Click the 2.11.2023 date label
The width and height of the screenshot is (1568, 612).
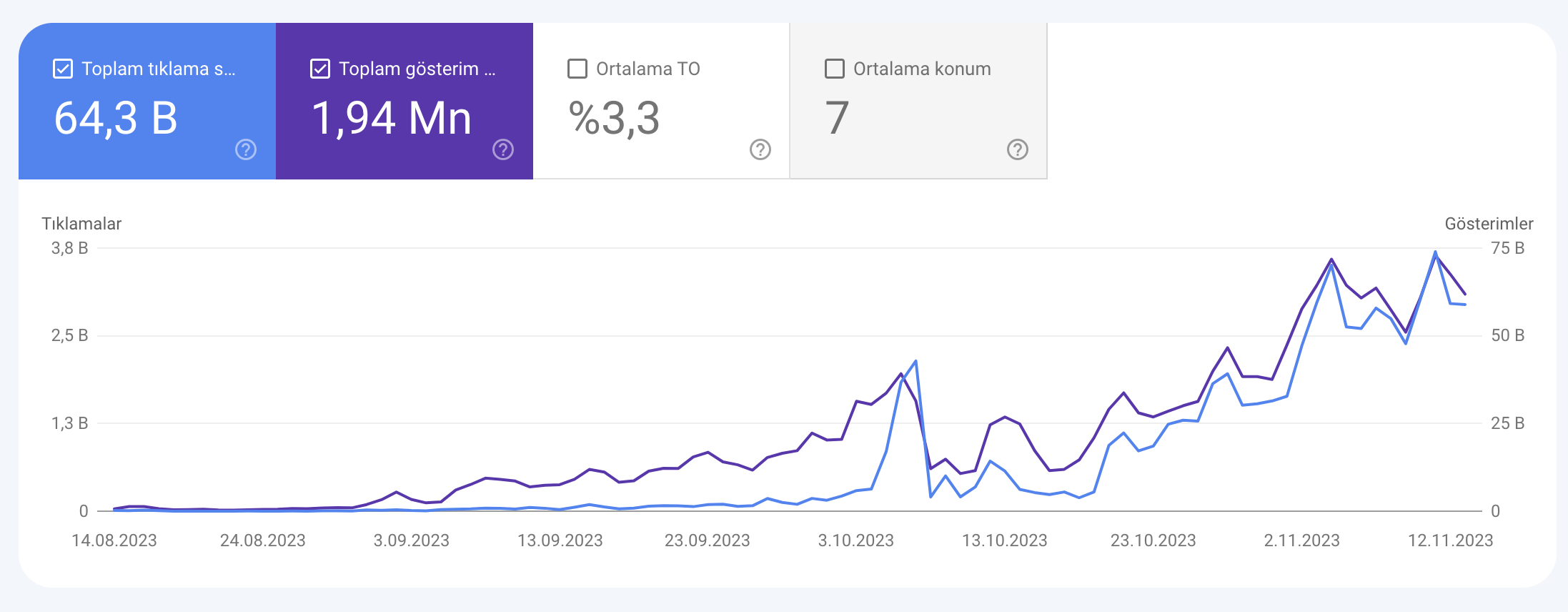coord(1302,541)
